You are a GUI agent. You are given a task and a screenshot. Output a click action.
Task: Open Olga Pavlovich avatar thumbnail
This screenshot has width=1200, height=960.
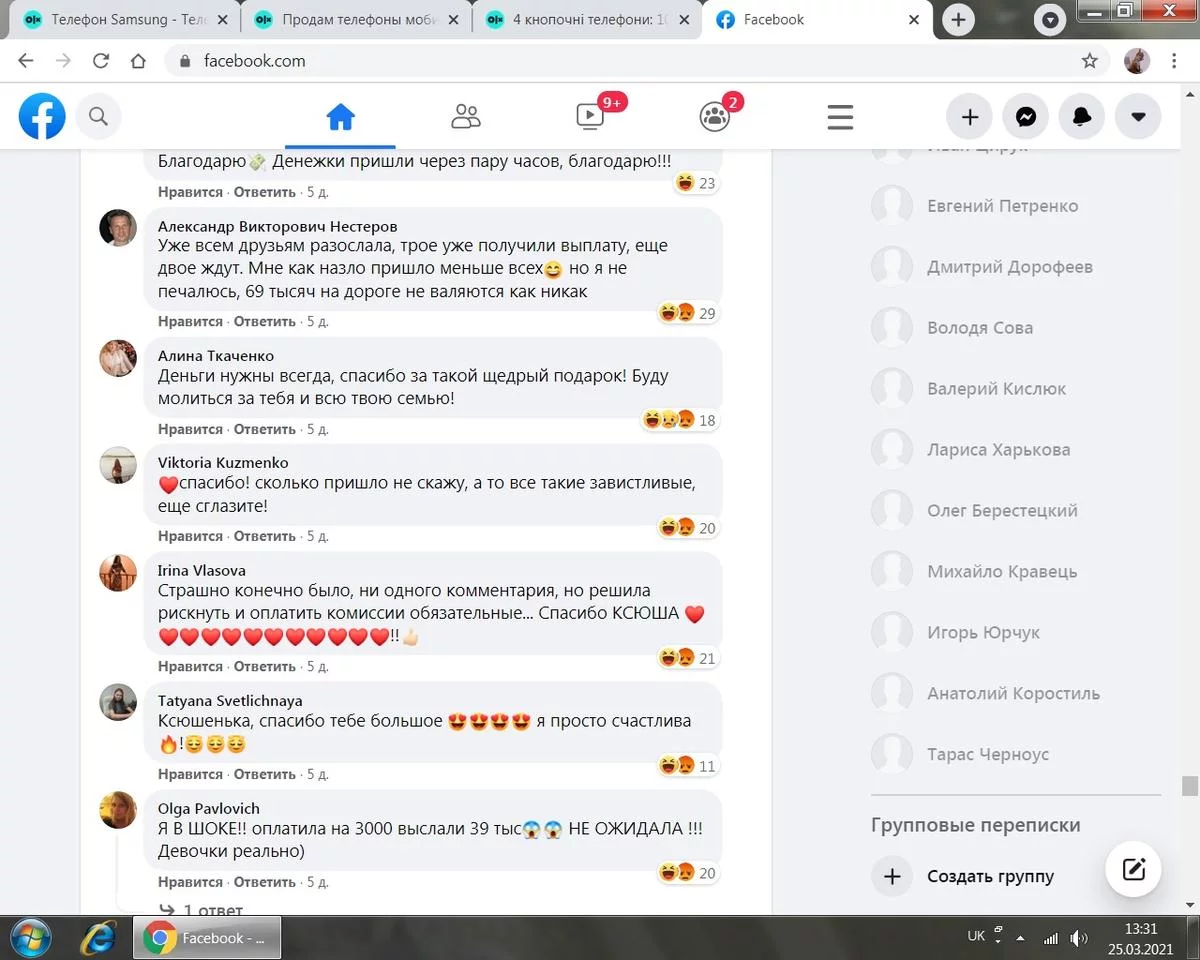(118, 810)
